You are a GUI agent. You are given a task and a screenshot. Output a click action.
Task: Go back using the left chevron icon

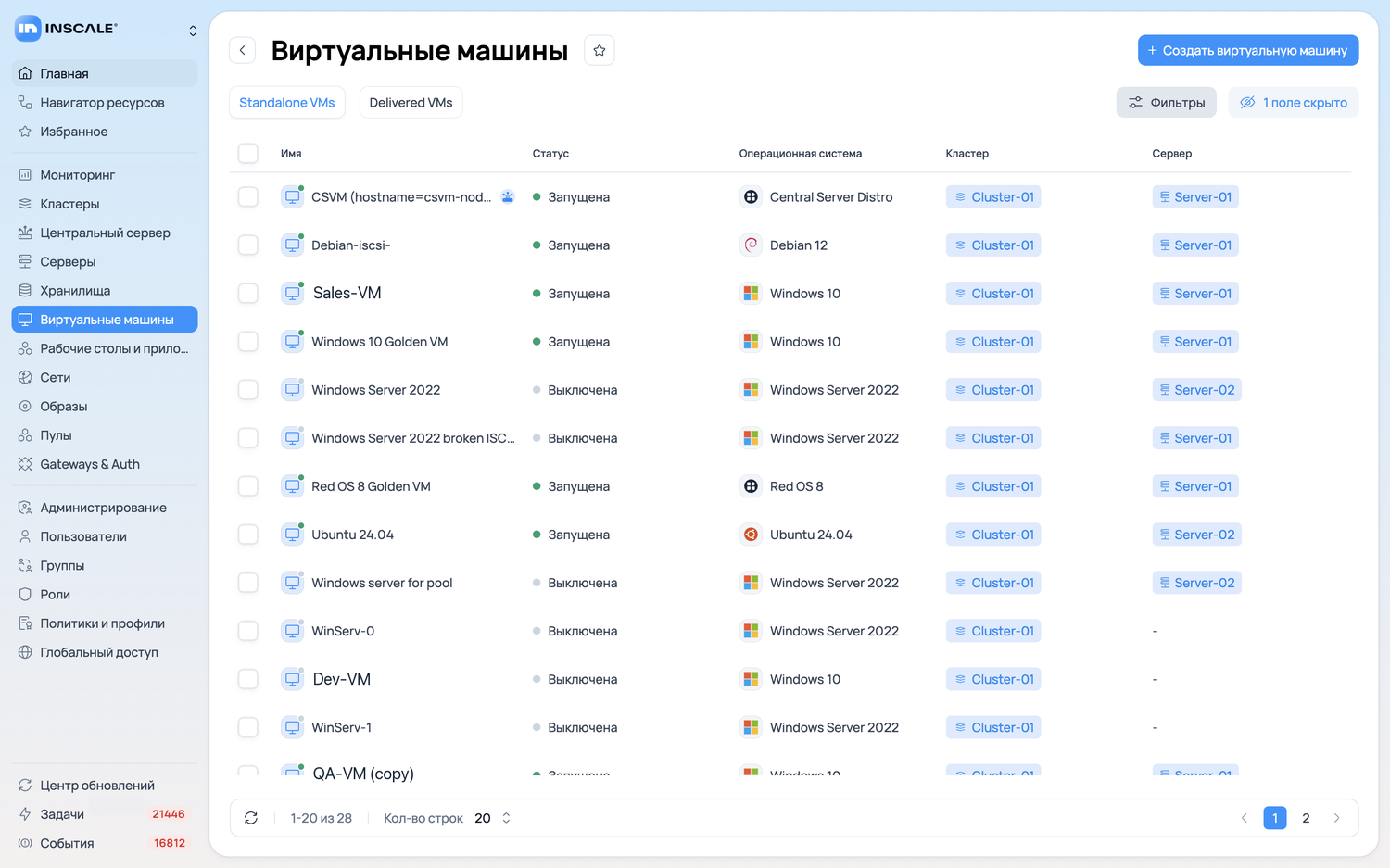pyautogui.click(x=243, y=50)
